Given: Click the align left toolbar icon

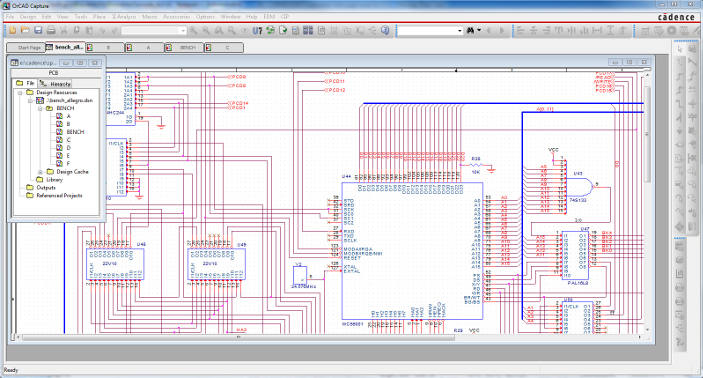Looking at the screenshot, I should tap(520, 30).
